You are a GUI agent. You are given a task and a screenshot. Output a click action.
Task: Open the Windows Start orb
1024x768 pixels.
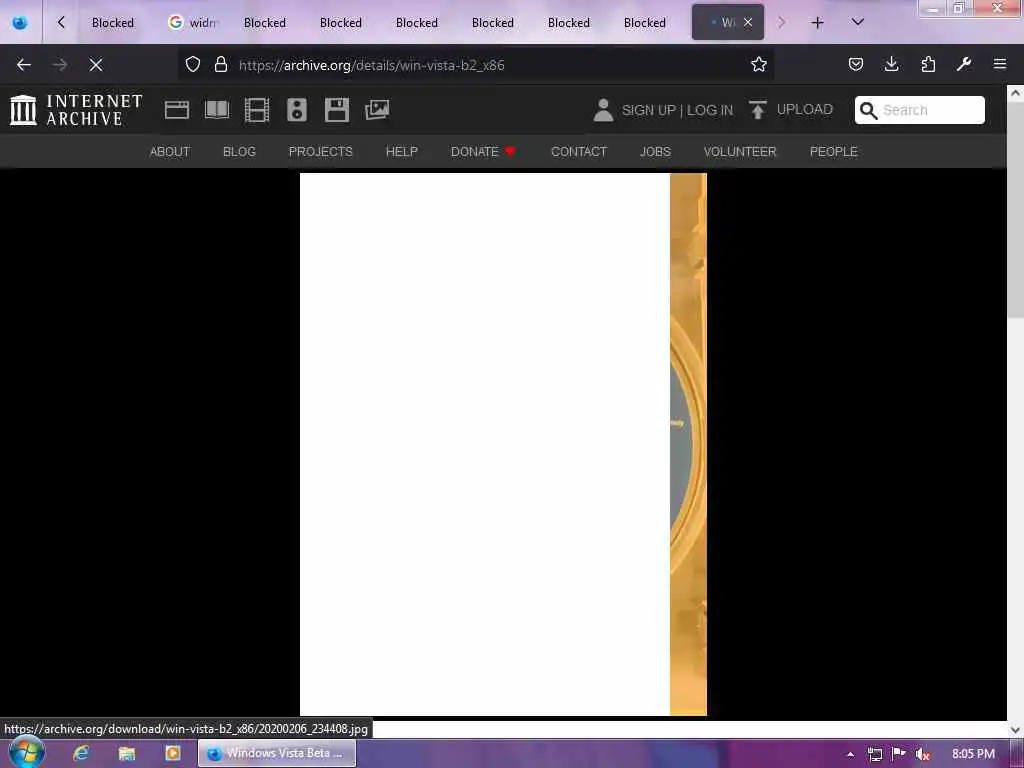click(x=26, y=753)
